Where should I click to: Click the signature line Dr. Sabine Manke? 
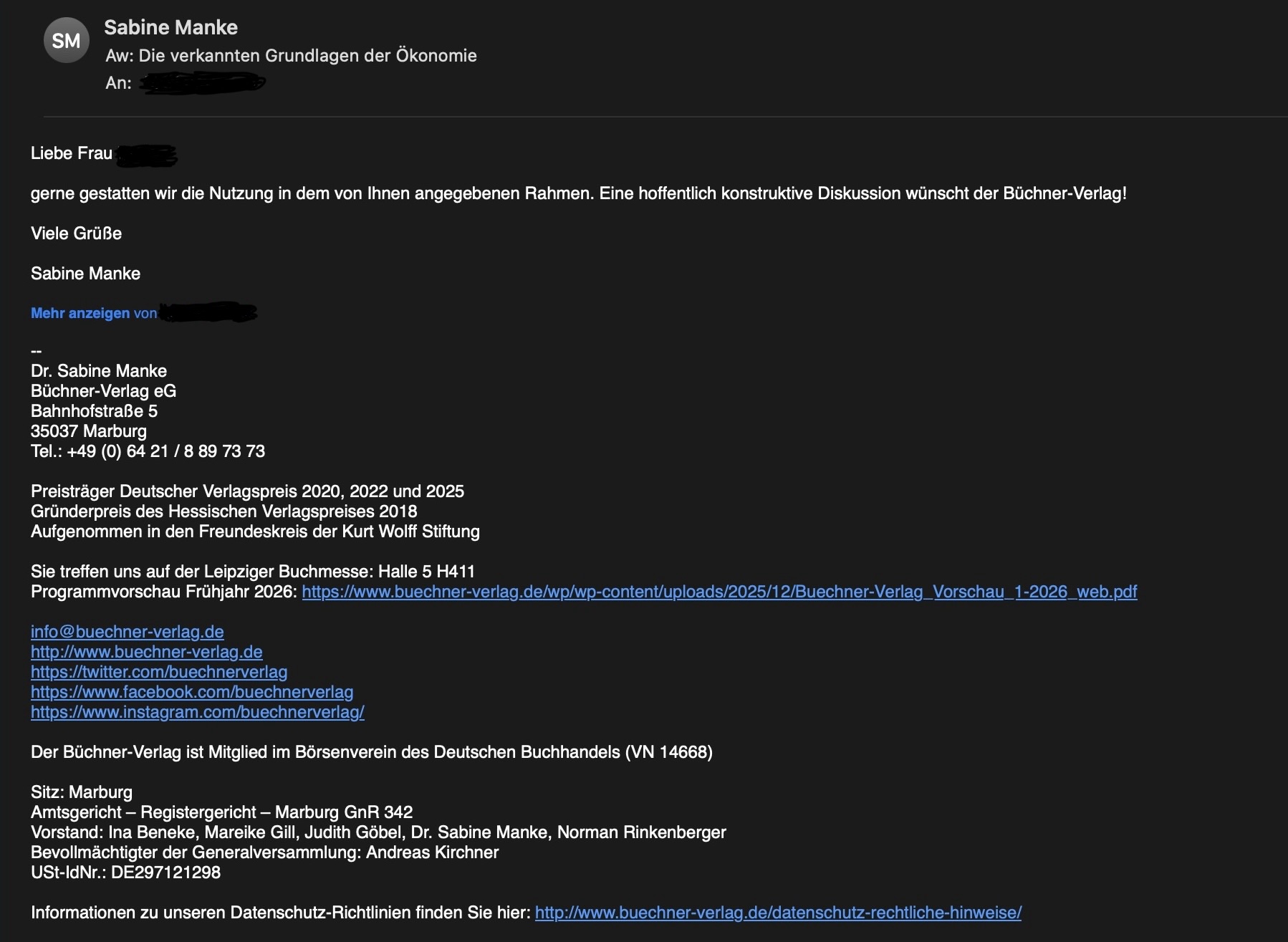98,370
